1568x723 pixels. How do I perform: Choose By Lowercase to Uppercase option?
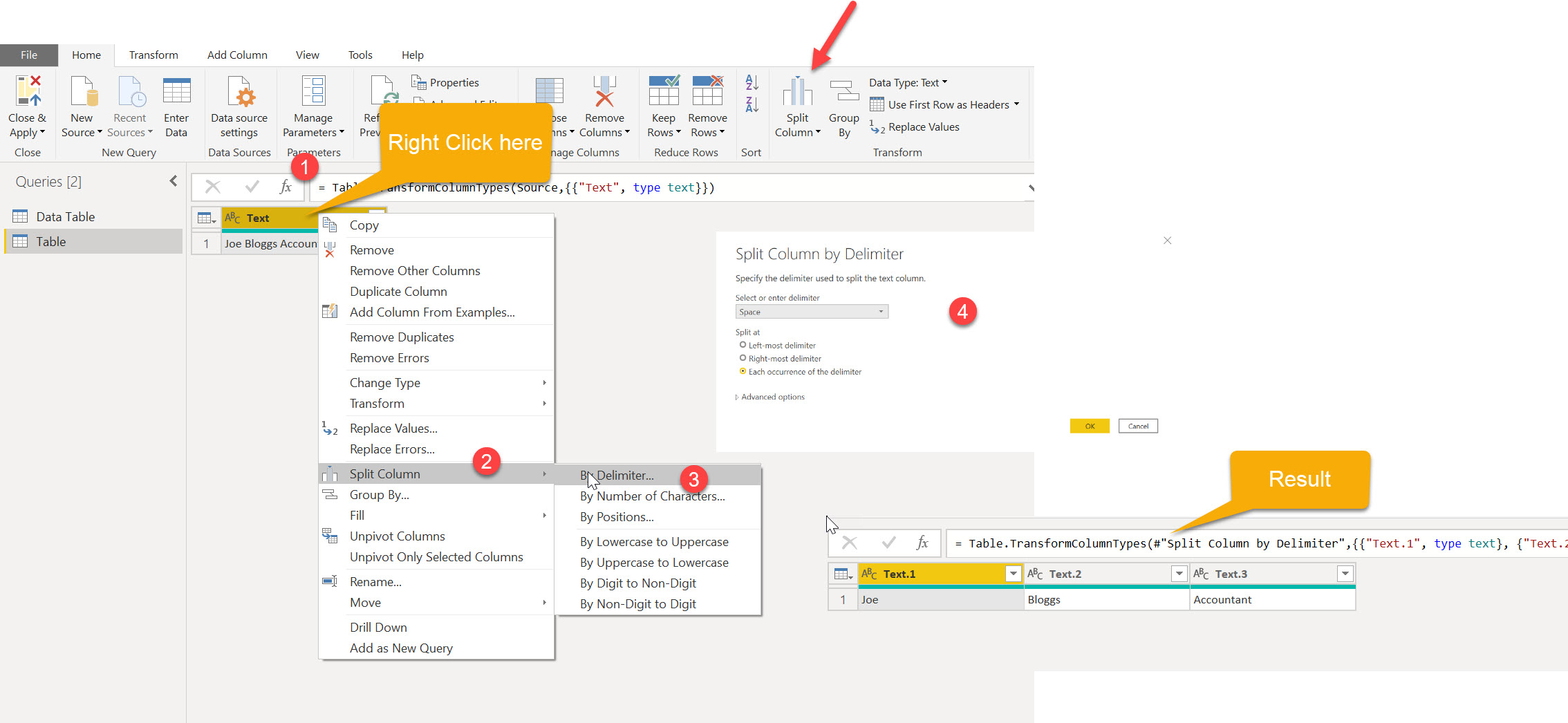[x=658, y=542]
